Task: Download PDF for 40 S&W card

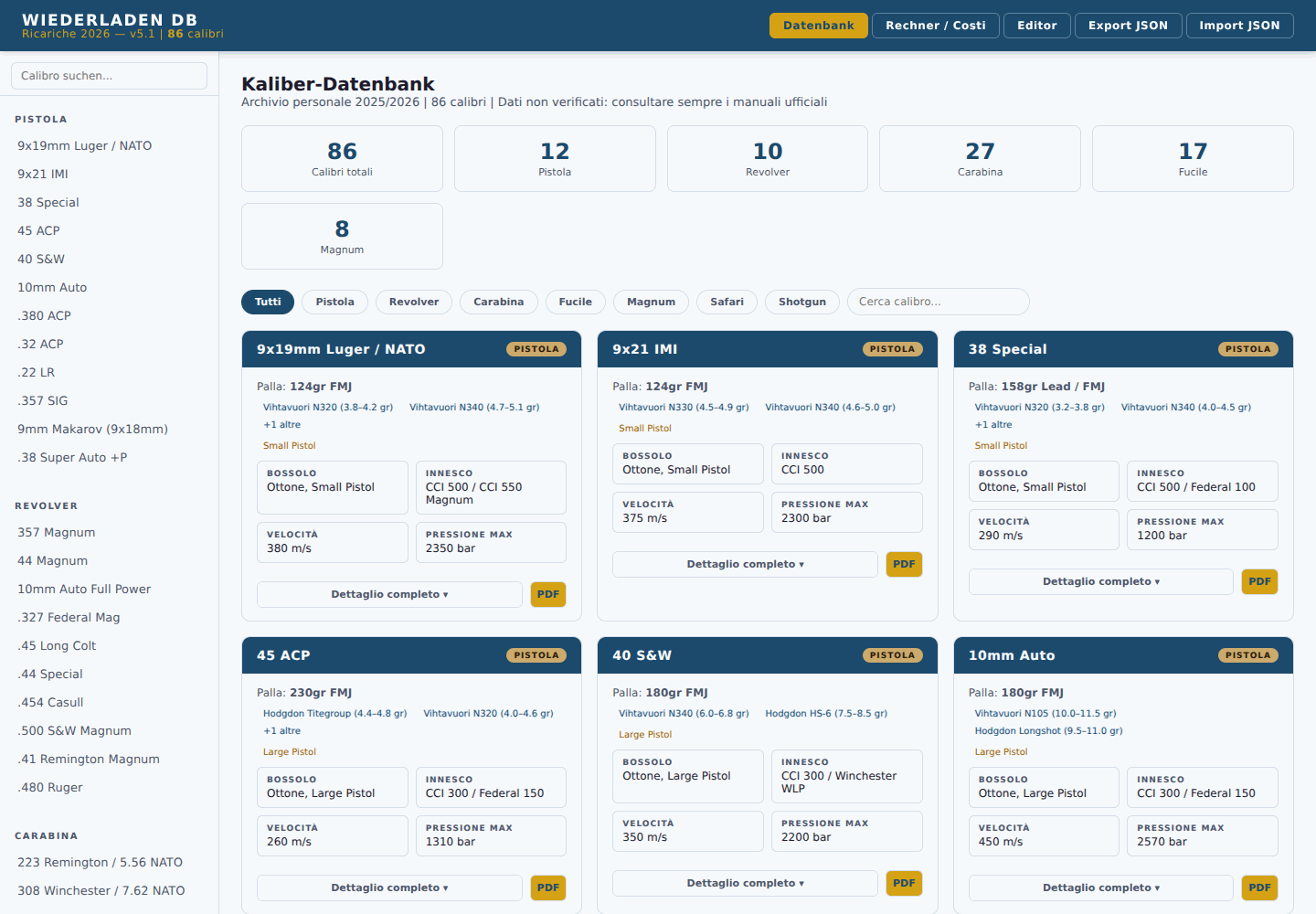Action: coord(904,883)
